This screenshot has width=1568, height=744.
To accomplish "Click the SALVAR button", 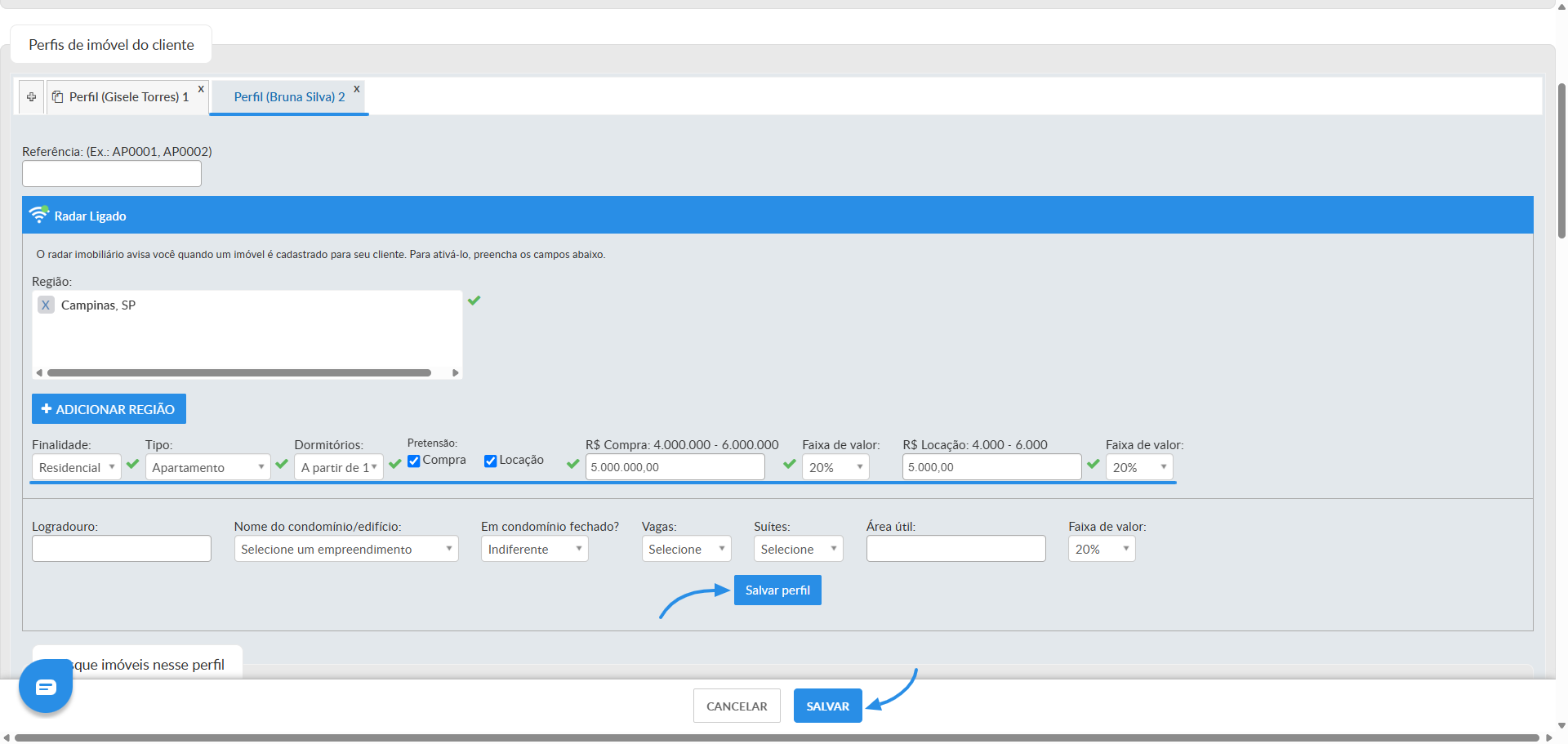I will 828,706.
